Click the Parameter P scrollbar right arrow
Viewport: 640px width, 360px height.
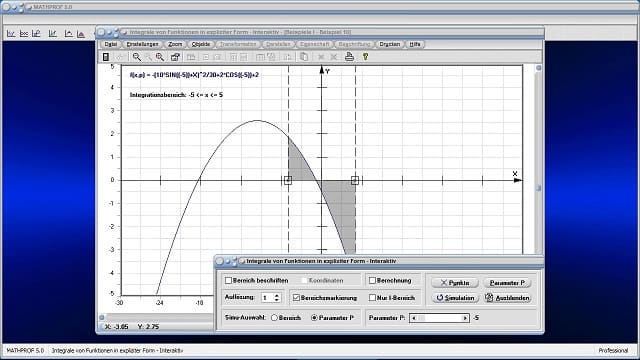[465, 318]
